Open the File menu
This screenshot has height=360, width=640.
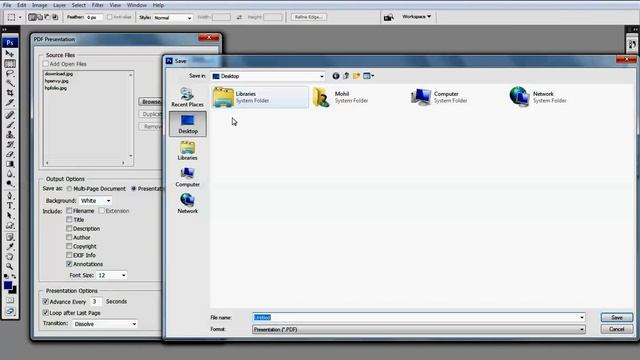(7, 5)
